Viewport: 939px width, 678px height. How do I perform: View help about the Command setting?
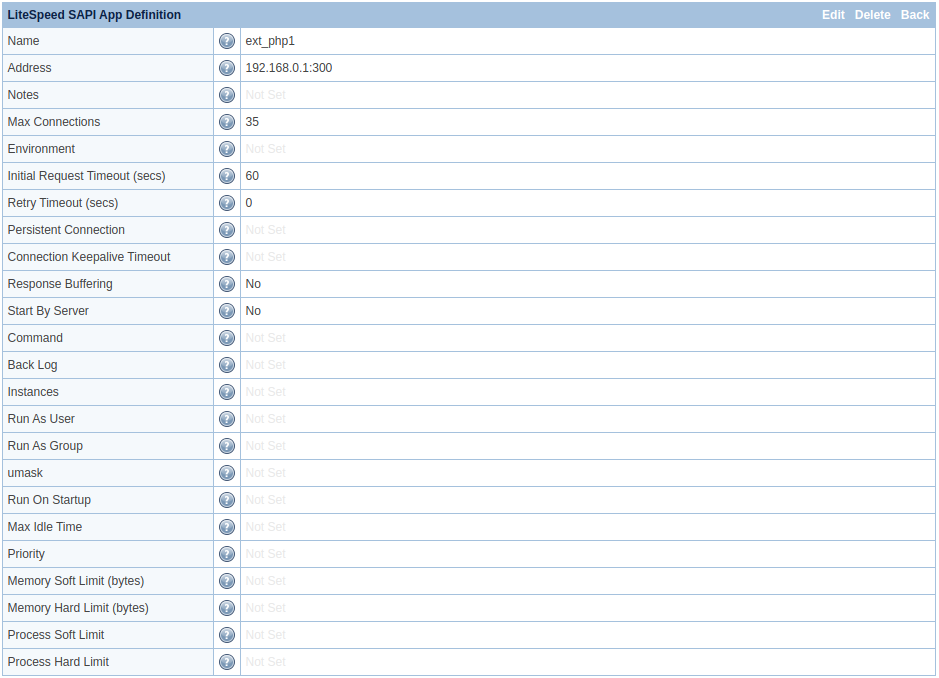click(x=227, y=338)
